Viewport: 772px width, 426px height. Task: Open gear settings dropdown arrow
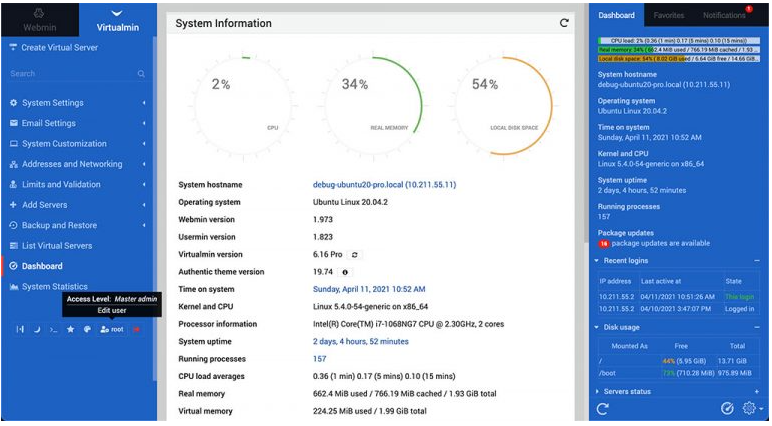click(x=761, y=409)
